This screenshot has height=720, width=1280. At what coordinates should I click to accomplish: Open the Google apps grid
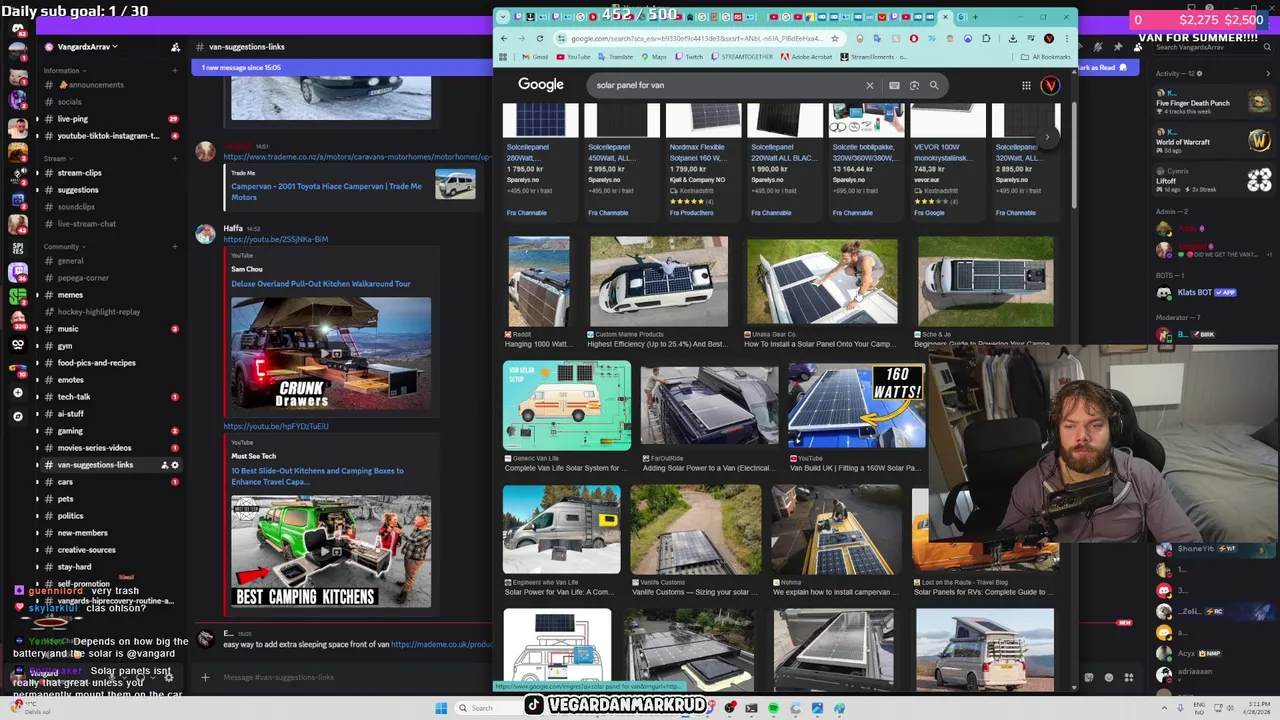1026,85
